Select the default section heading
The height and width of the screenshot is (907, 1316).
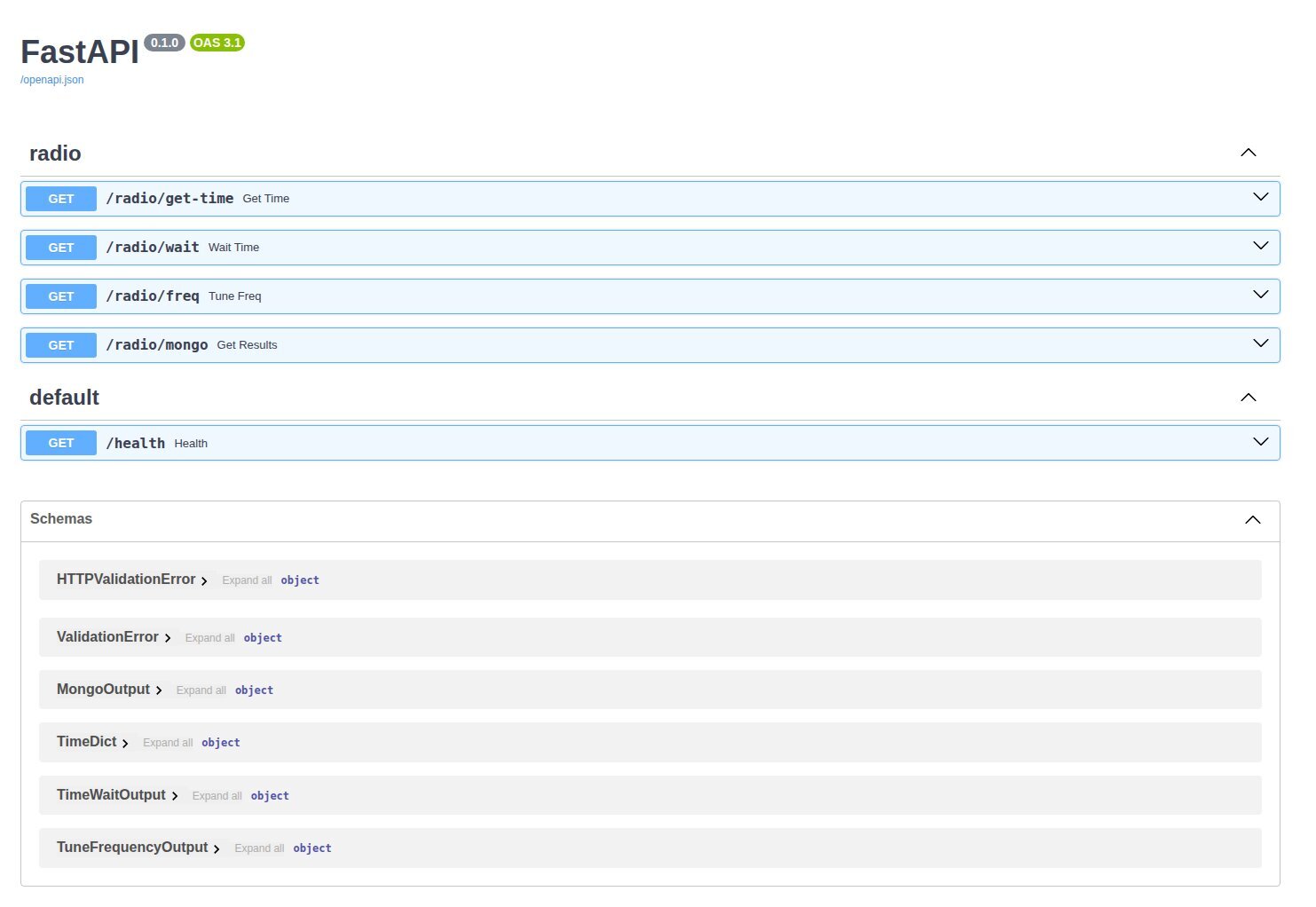64,397
